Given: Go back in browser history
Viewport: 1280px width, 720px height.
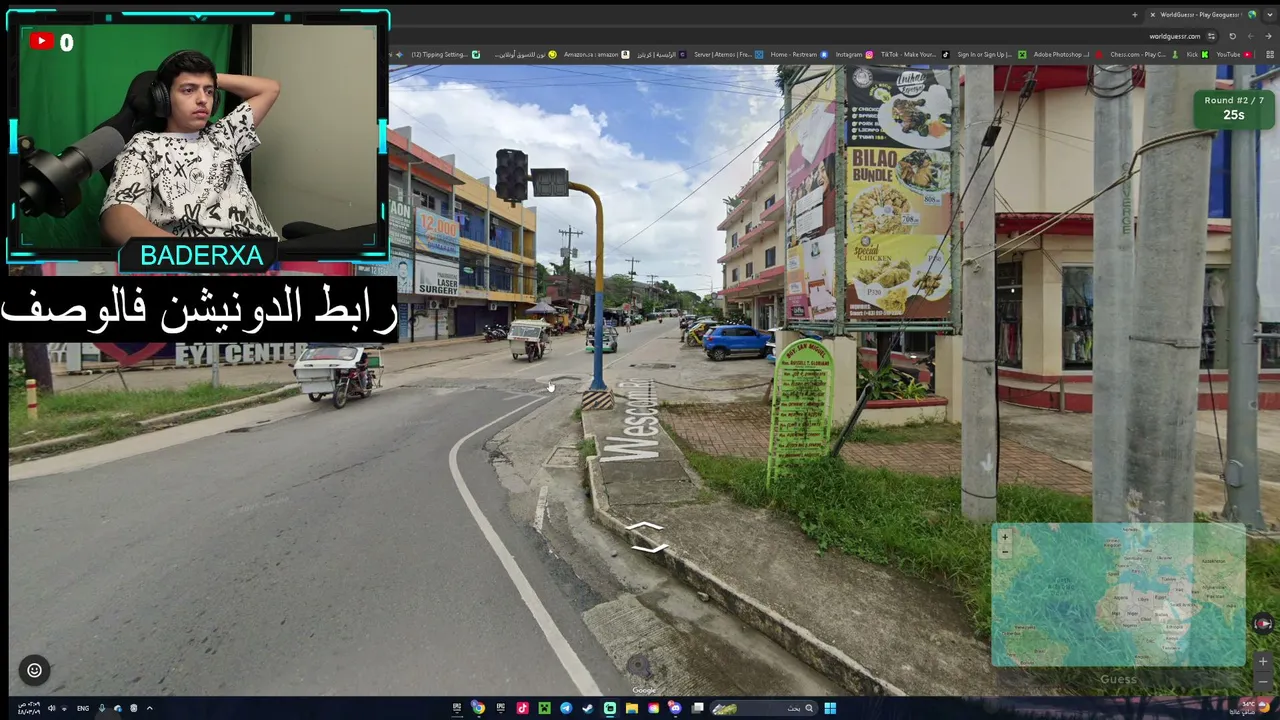Looking at the screenshot, I should tap(1268, 36).
